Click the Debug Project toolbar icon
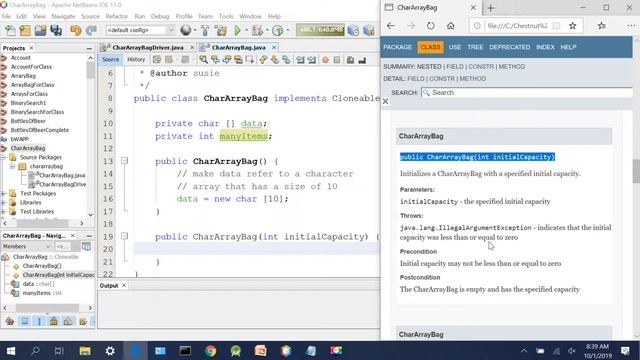The image size is (640, 360). point(257,30)
